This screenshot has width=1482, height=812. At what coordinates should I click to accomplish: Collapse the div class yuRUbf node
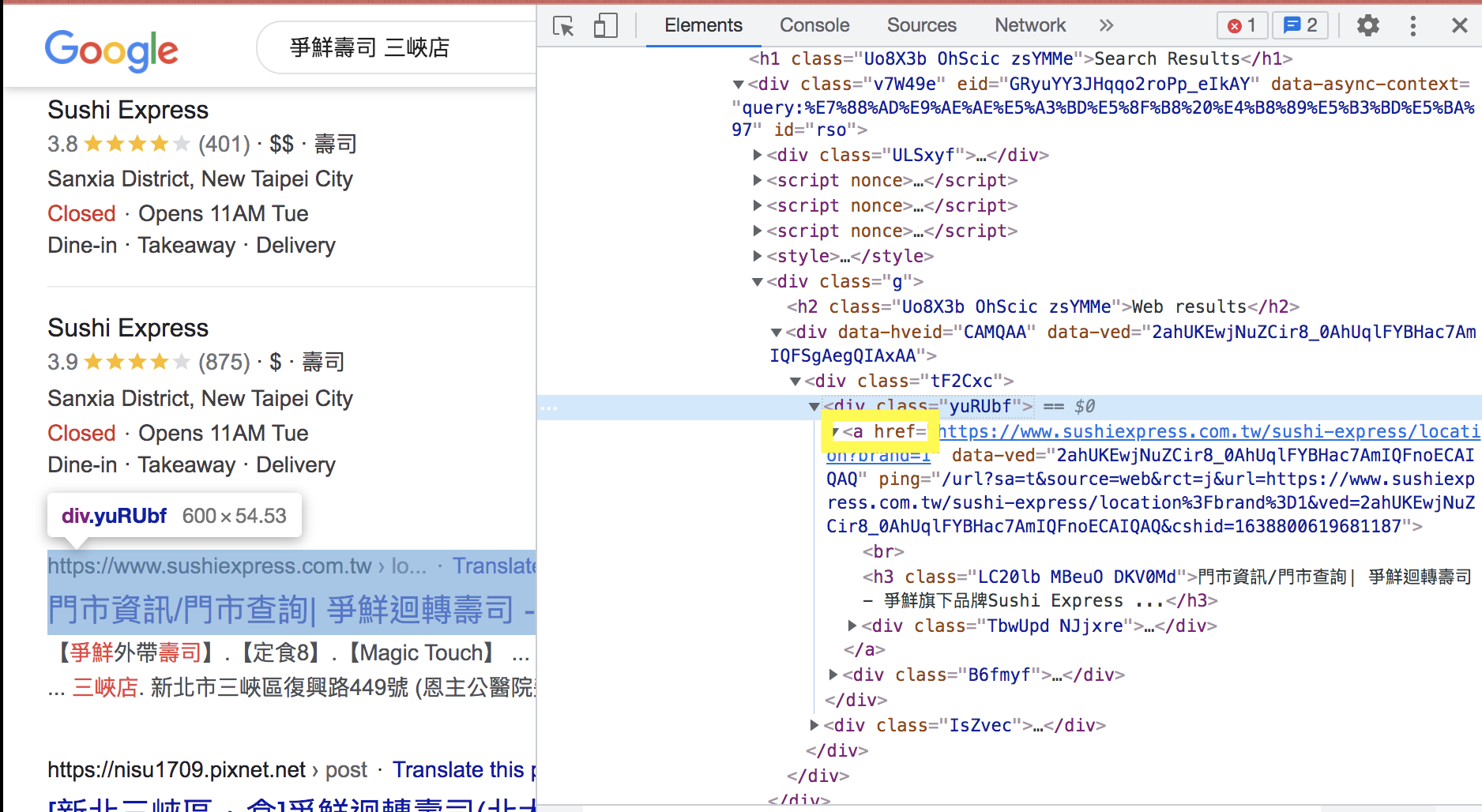(814, 407)
